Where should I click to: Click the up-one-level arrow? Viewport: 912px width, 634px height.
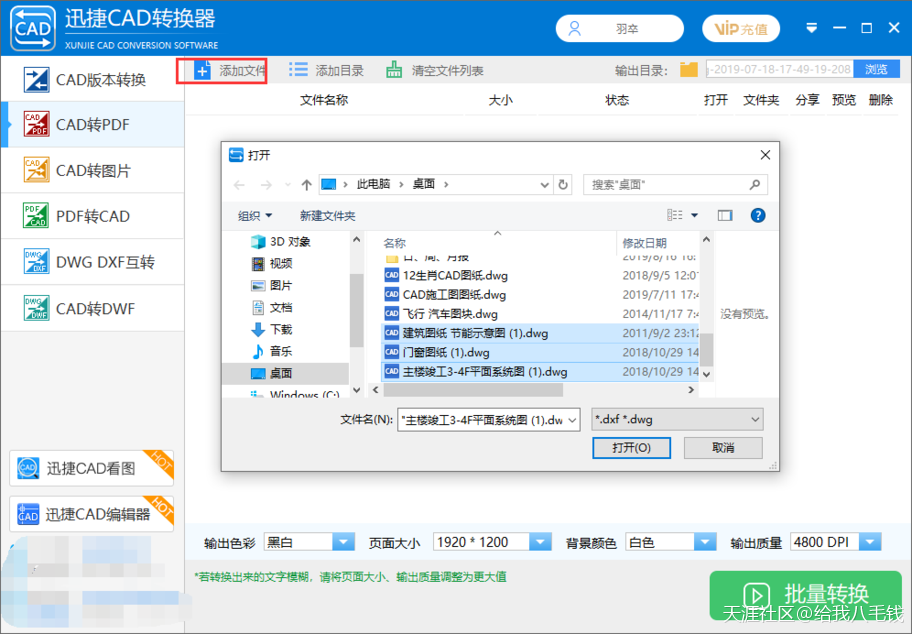click(307, 185)
